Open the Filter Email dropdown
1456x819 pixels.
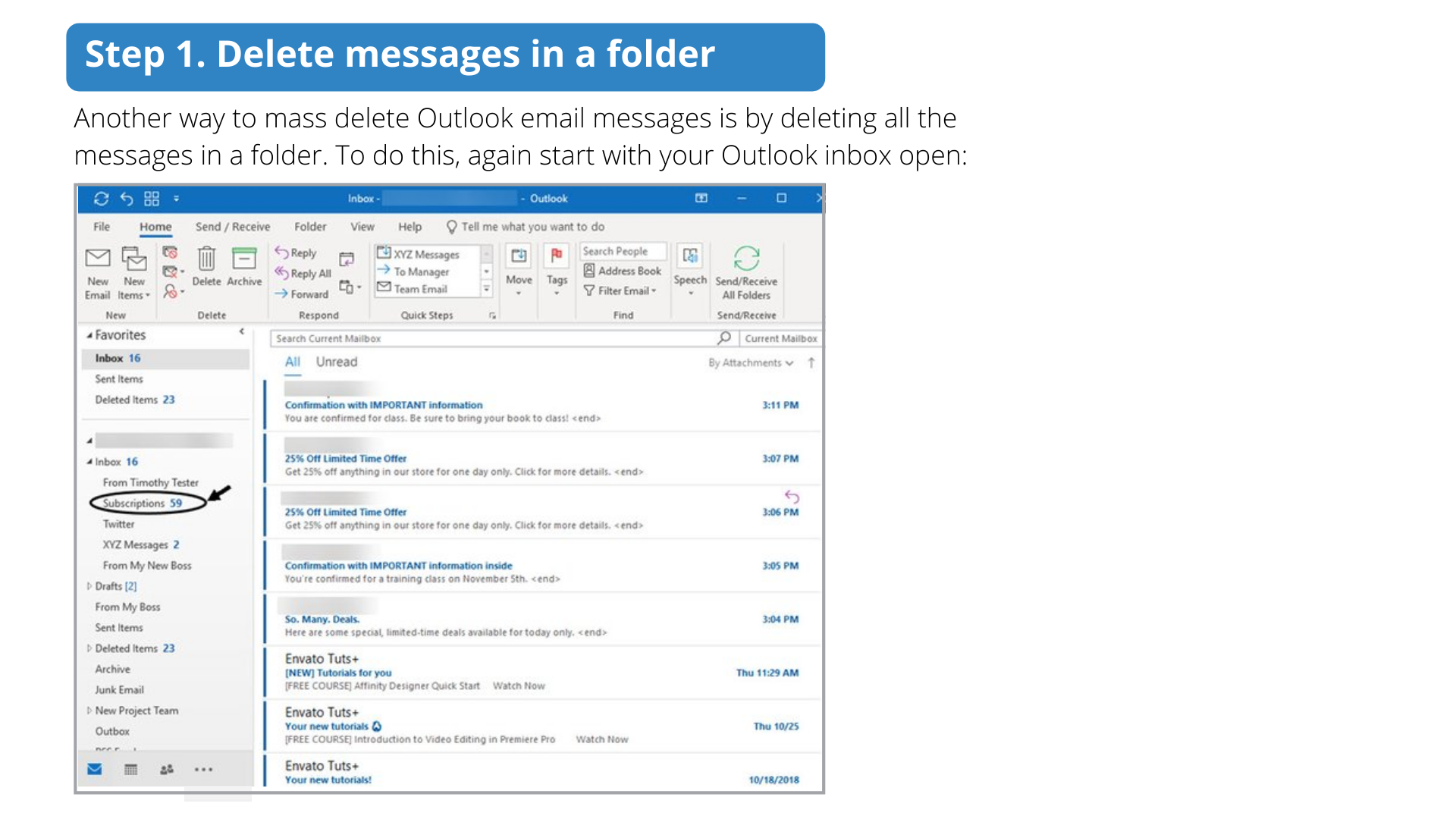tap(620, 290)
